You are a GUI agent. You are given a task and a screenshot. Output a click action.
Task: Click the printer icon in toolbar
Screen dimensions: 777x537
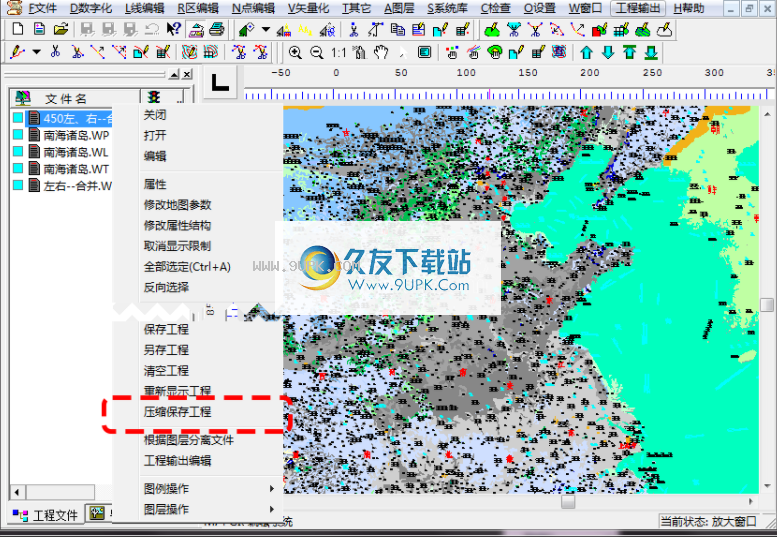(x=217, y=29)
